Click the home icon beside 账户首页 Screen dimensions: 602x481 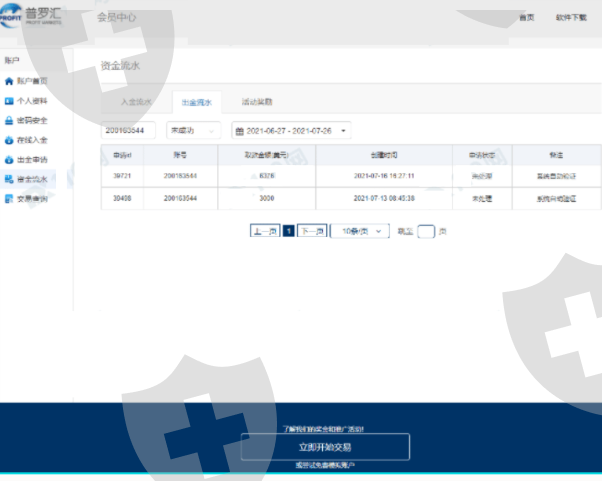tap(9, 81)
